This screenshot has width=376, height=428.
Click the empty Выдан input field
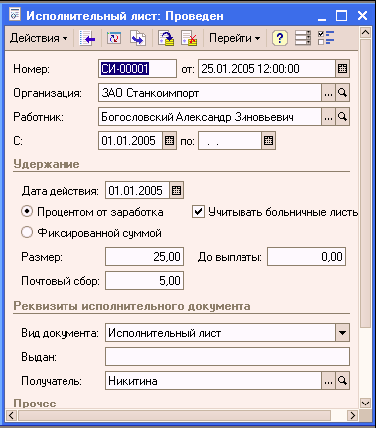pyautogui.click(x=227, y=357)
